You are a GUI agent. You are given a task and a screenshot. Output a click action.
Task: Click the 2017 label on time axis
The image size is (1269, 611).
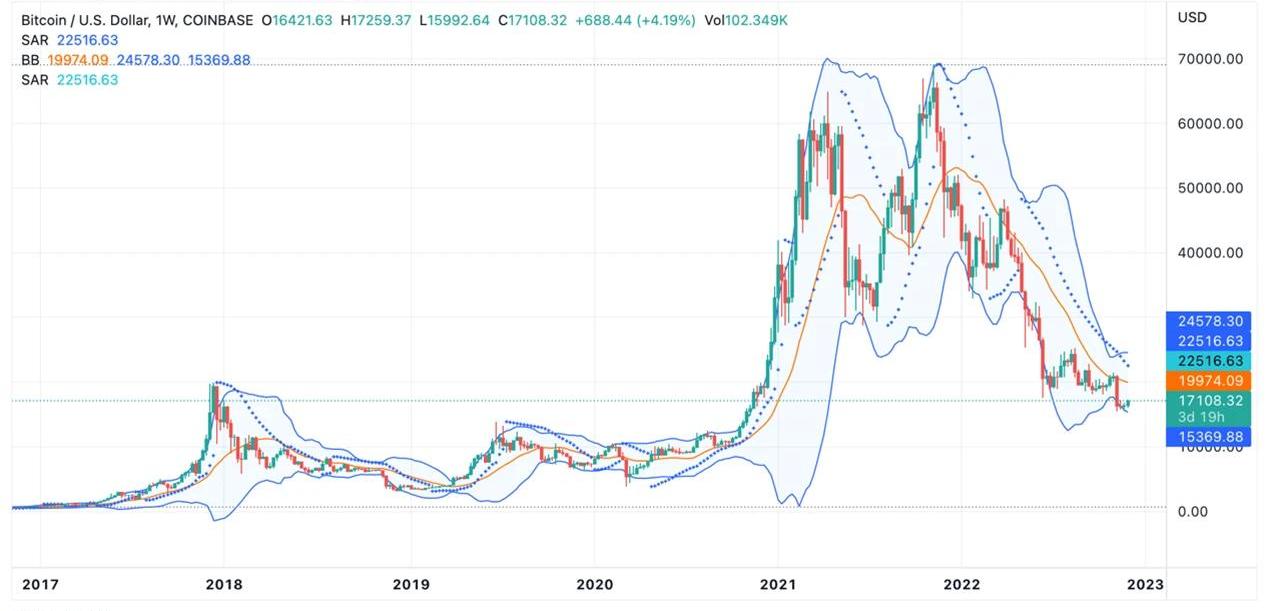click(x=39, y=584)
